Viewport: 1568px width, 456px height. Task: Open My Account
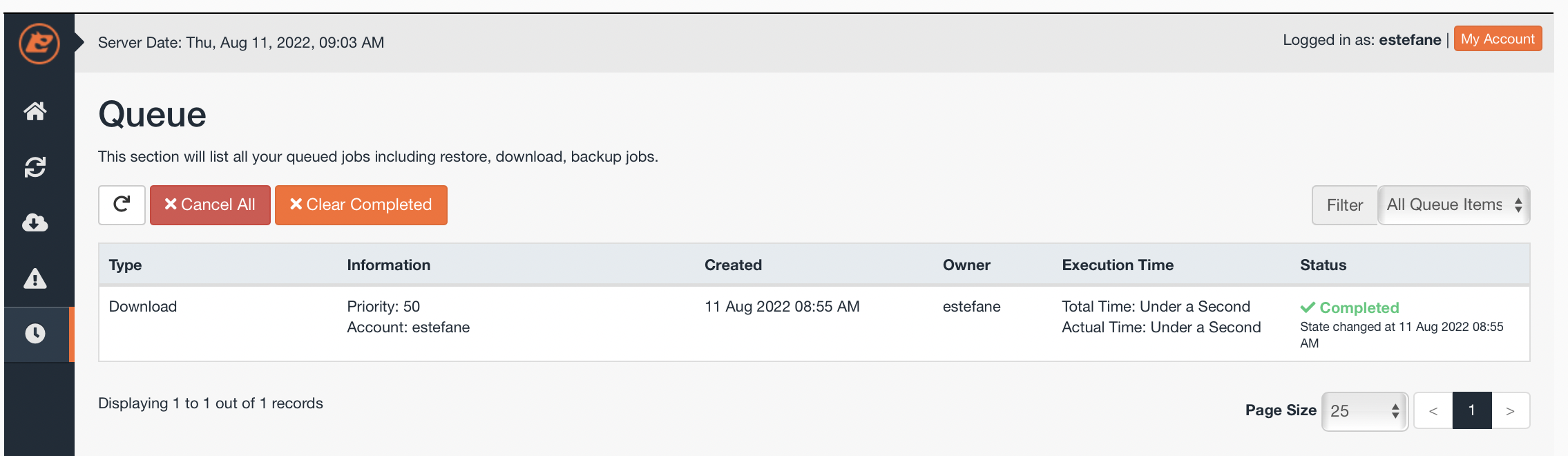(1498, 39)
